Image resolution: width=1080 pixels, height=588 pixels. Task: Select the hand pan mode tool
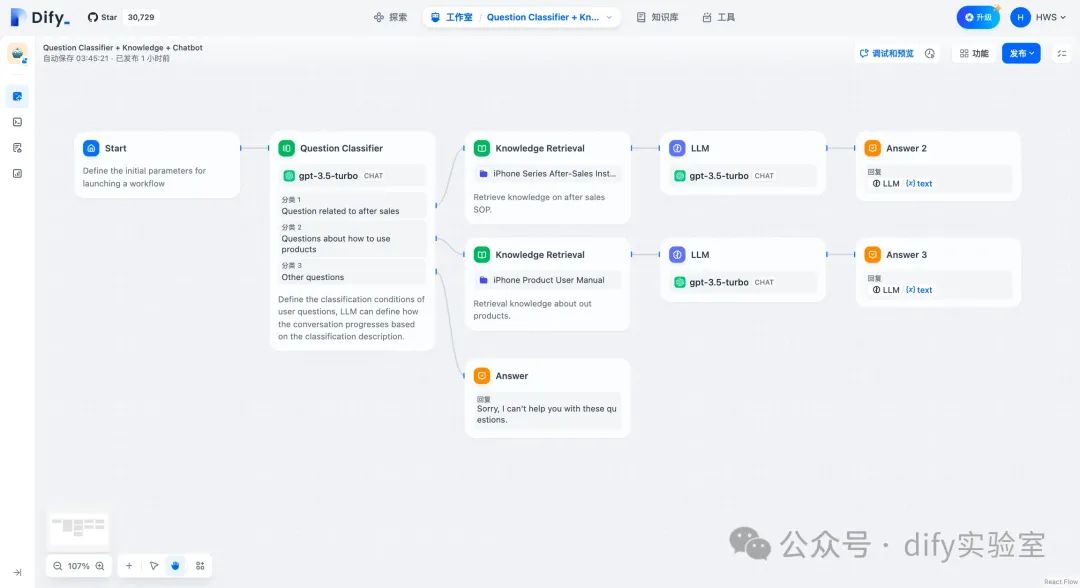pos(176,566)
